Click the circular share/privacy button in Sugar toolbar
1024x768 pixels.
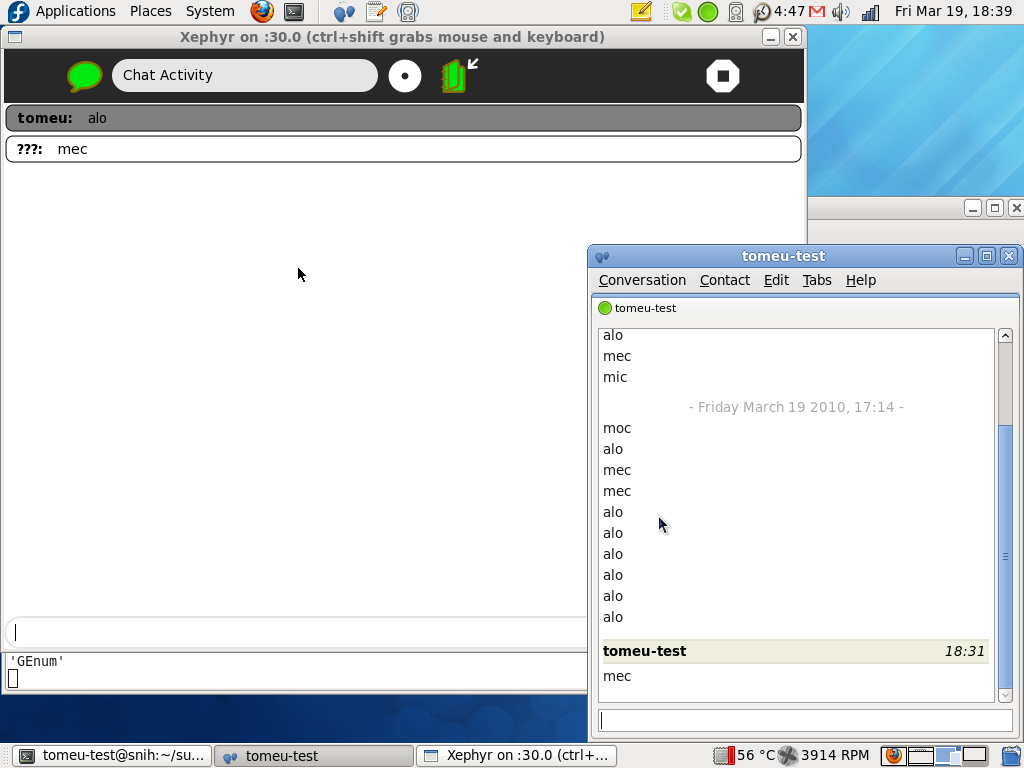(x=405, y=76)
